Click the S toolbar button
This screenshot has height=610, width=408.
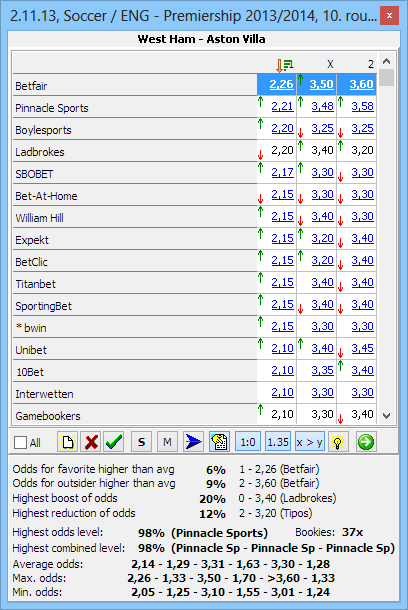[142, 442]
